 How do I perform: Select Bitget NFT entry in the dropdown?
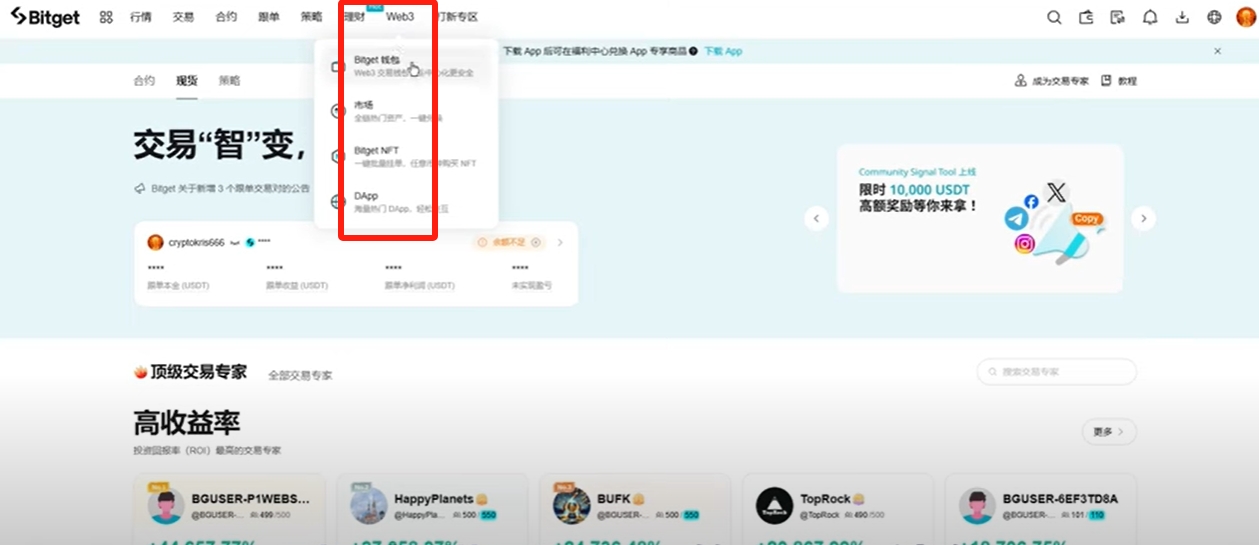pos(406,156)
